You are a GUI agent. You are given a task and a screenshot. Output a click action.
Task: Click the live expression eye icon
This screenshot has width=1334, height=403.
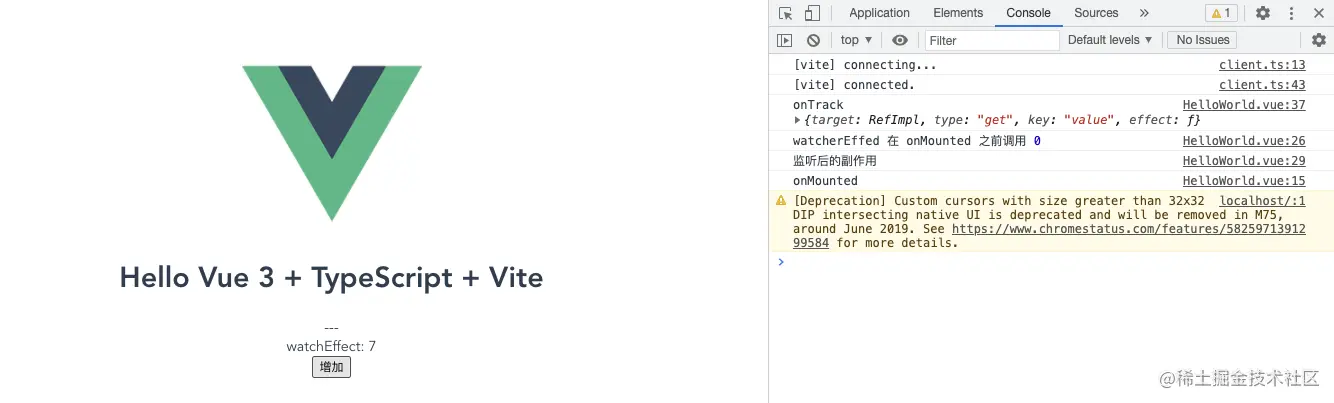point(900,40)
